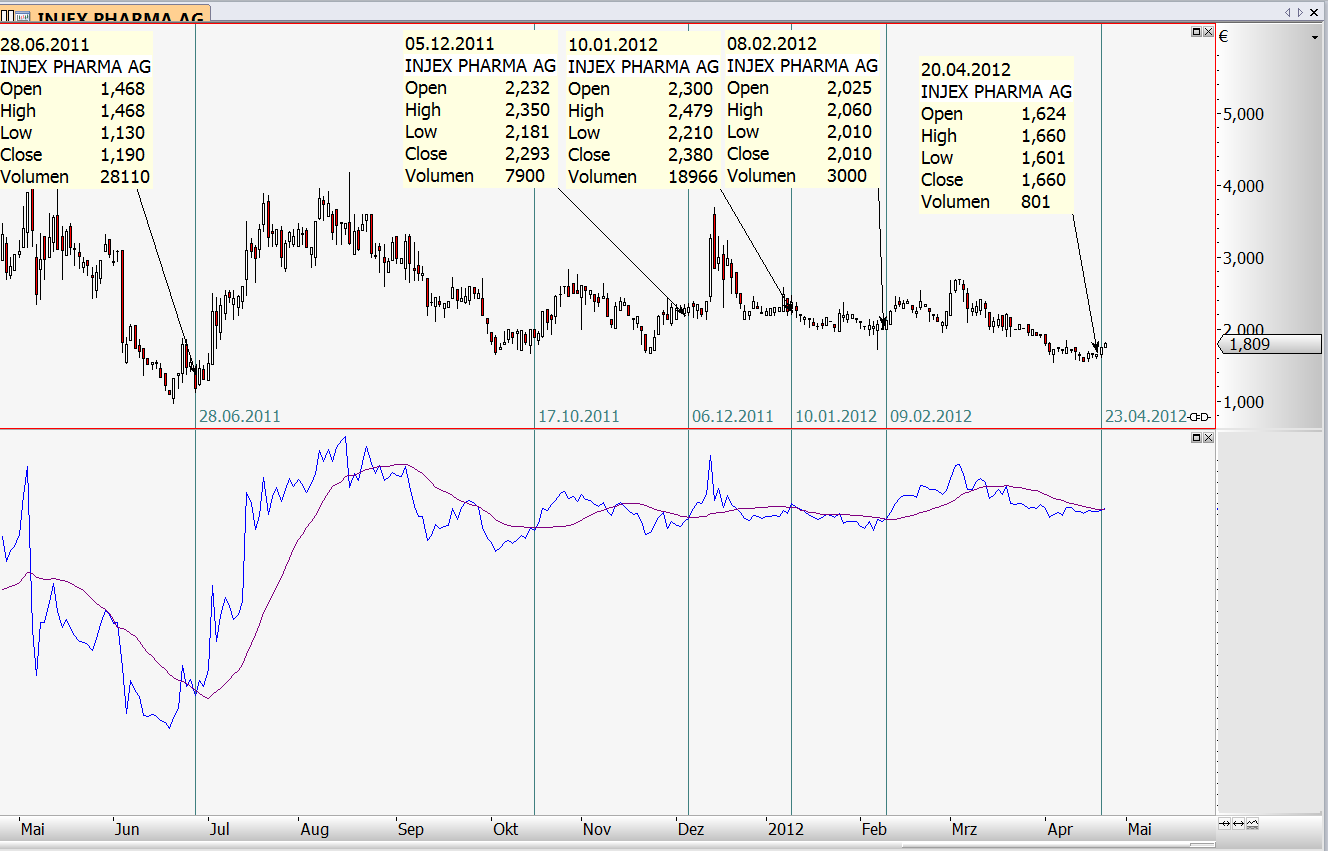1328x851 pixels.
Task: Close the lower indicator pane
Action: (1208, 438)
